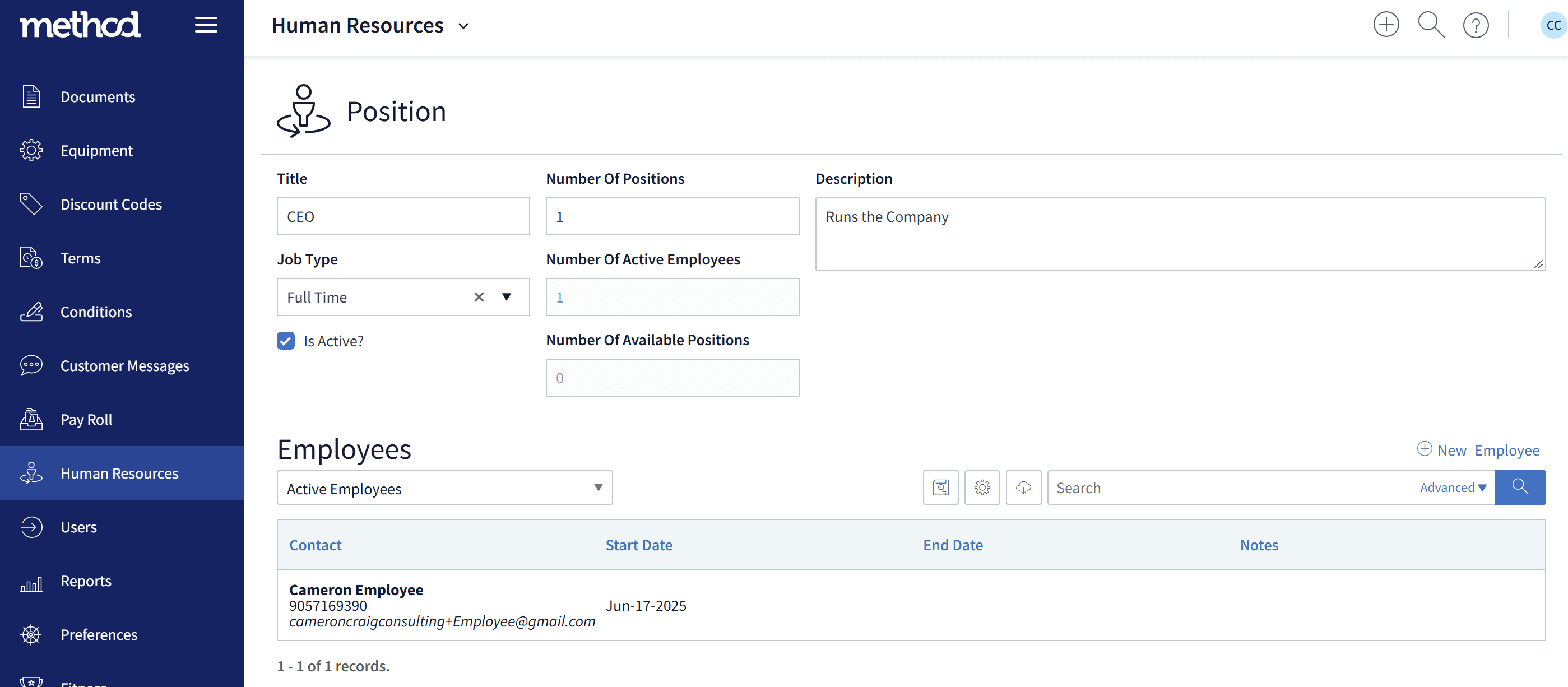Click the blue search button
Image resolution: width=1568 pixels, height=687 pixels.
click(1519, 488)
